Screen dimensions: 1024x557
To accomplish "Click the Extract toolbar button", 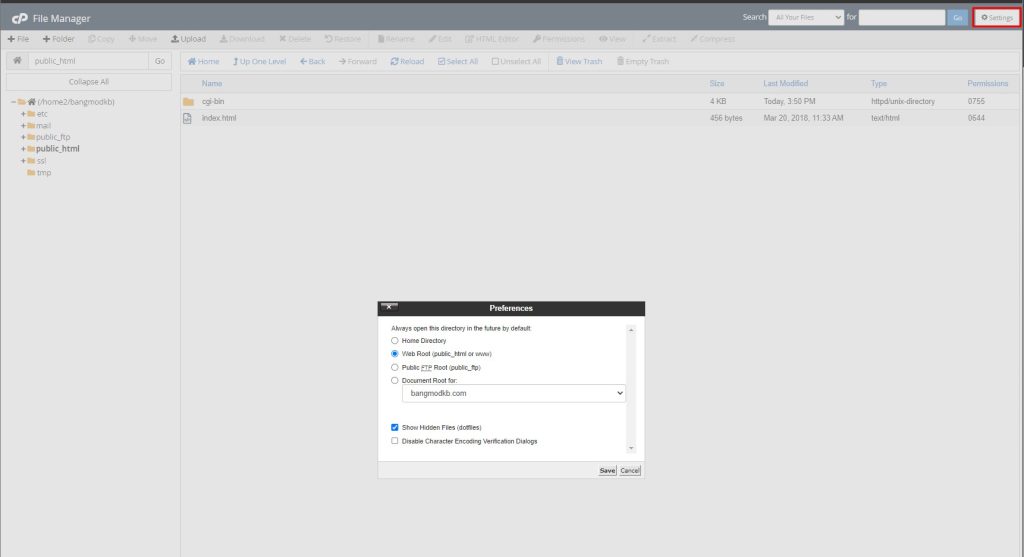I will coord(659,39).
